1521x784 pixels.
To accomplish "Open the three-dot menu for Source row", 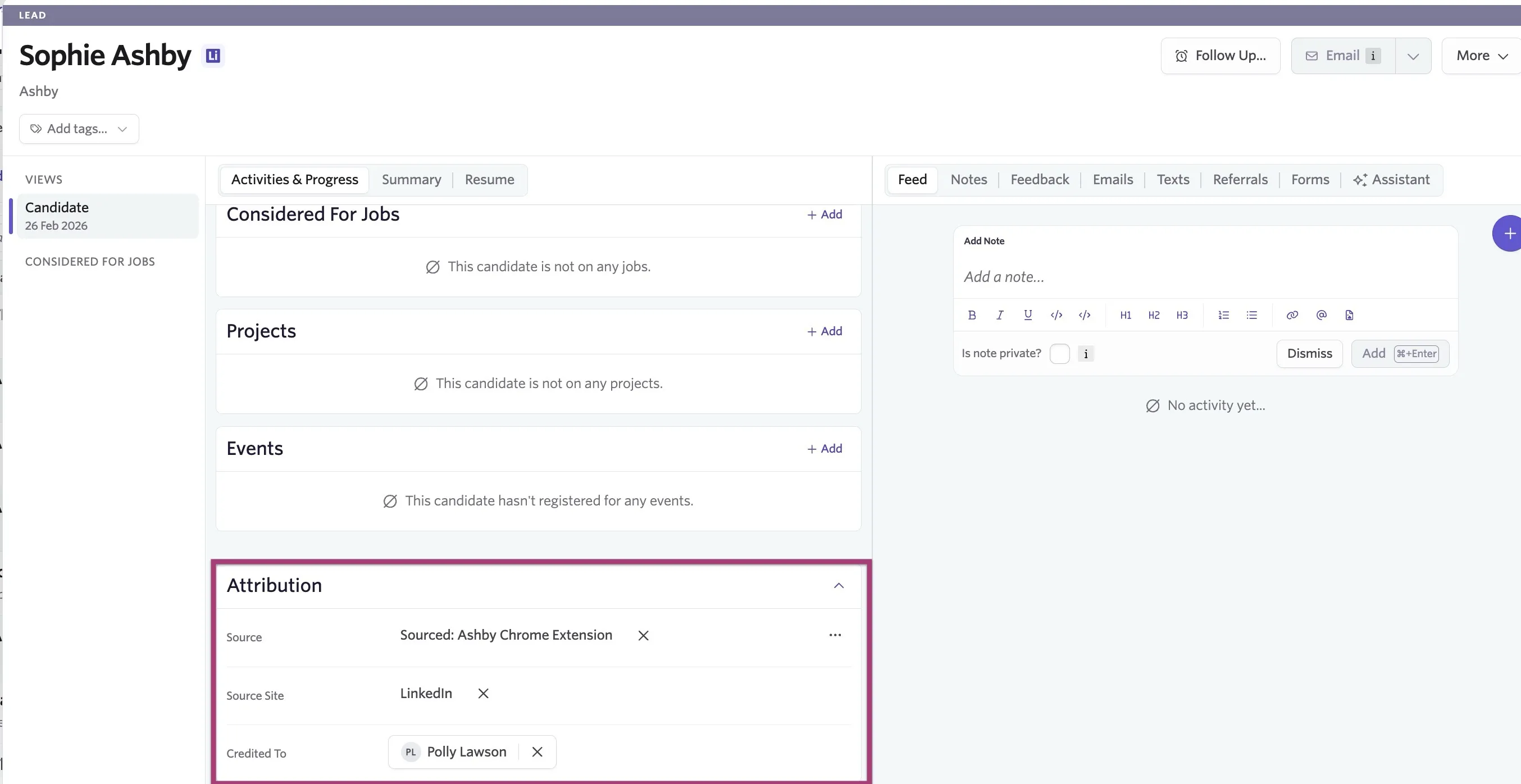I will click(835, 635).
